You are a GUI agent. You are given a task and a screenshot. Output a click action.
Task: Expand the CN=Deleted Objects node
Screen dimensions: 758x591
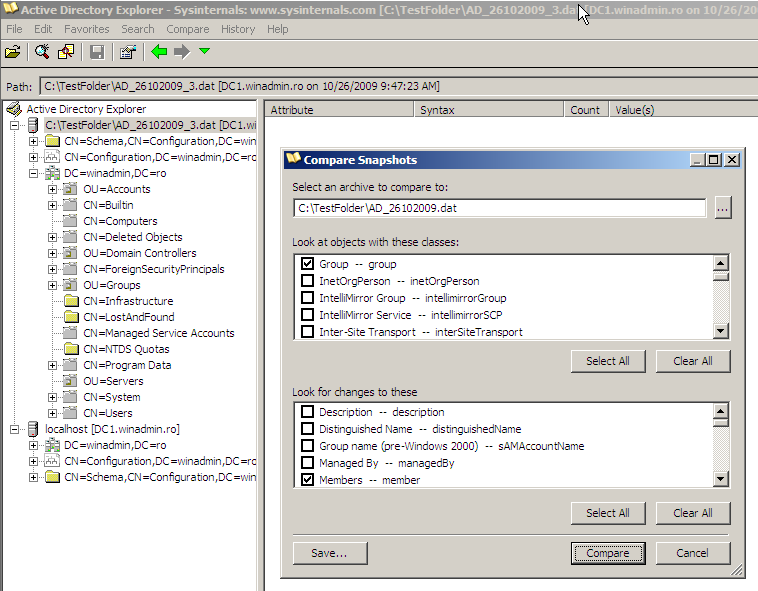click(x=52, y=237)
